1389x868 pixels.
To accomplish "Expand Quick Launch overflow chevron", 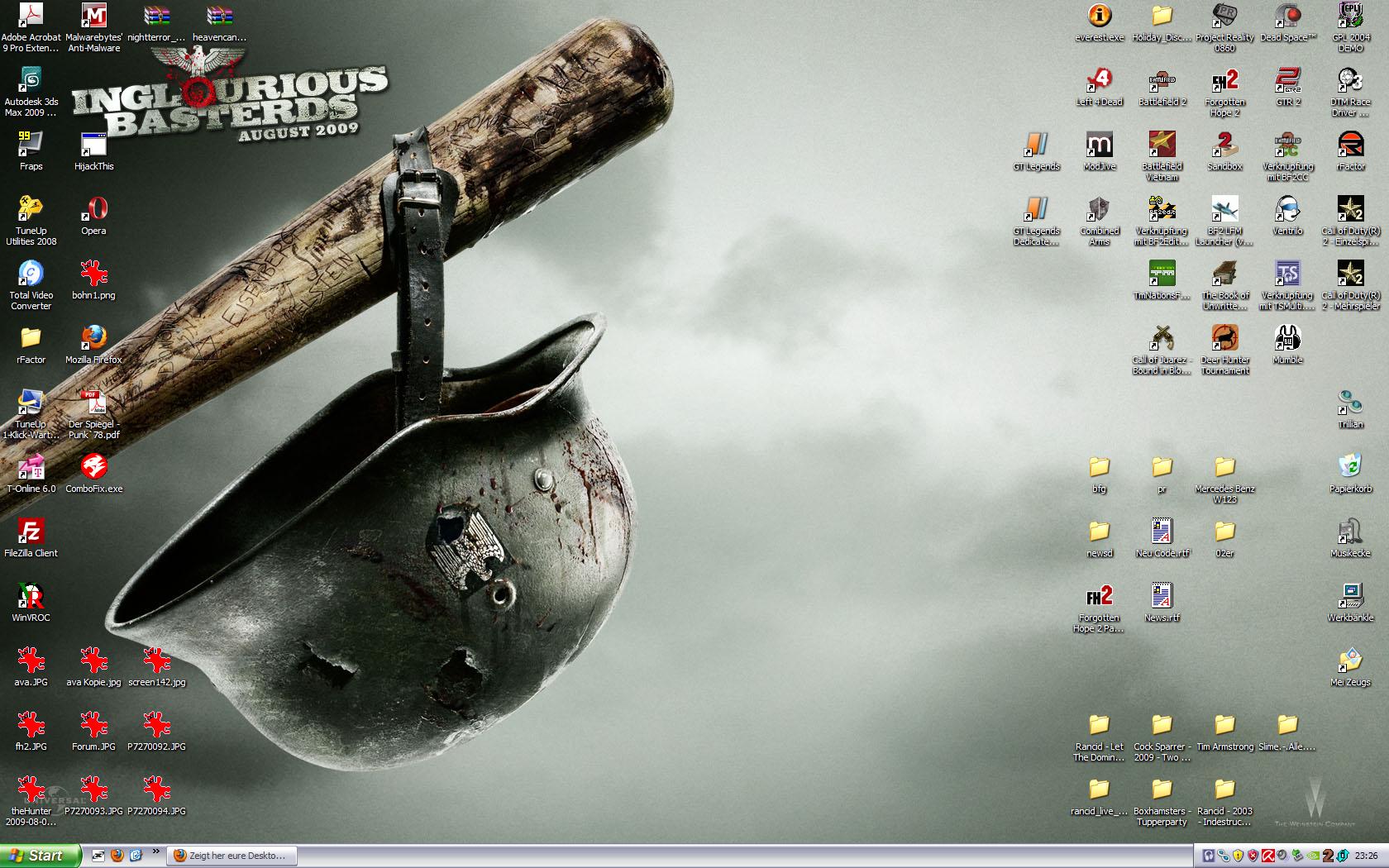I will pos(155,851).
